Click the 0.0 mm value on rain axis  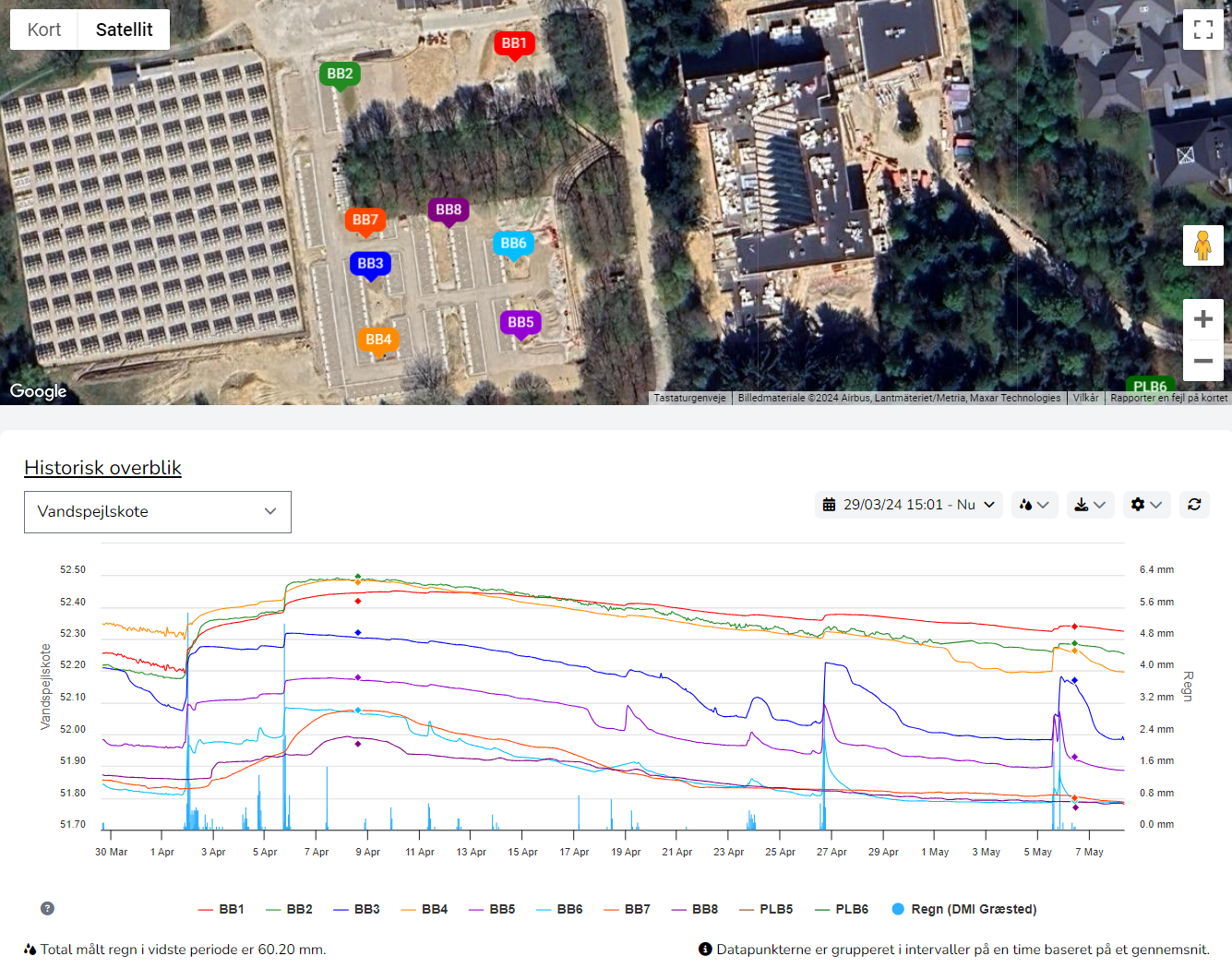click(1157, 825)
